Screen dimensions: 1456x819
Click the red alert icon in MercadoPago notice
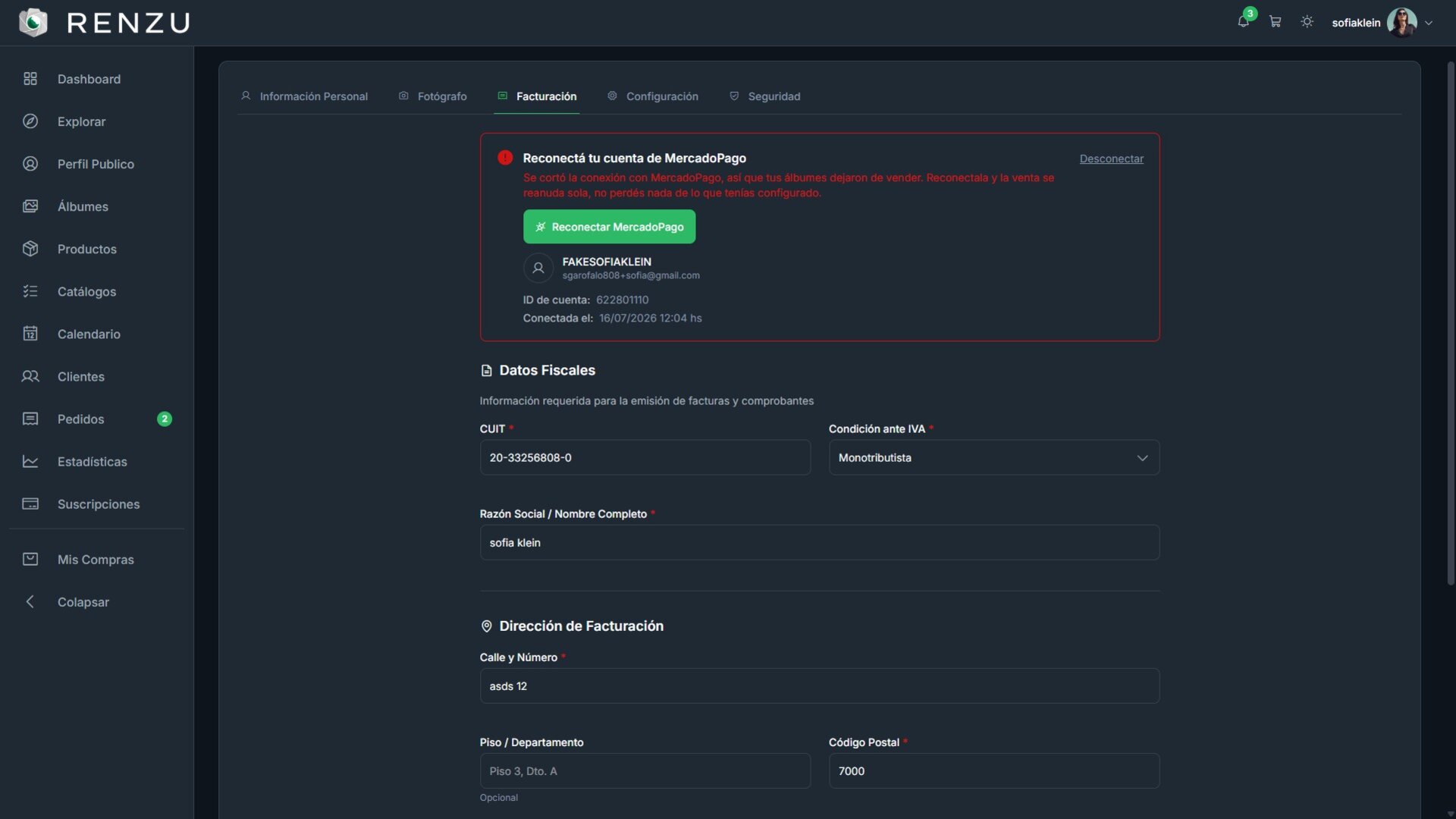coord(504,158)
